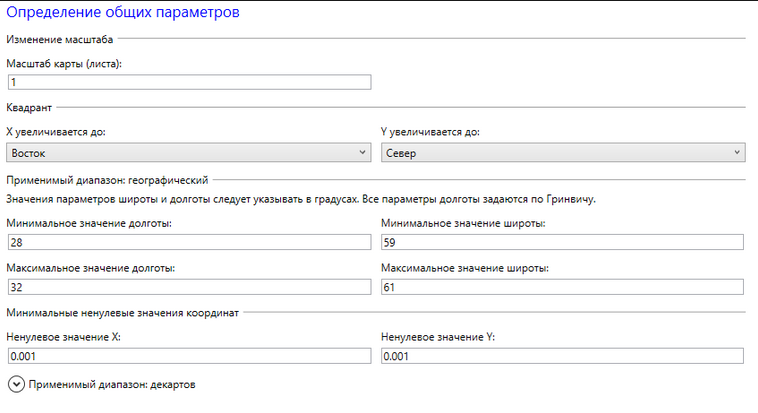The height and width of the screenshot is (413, 758).
Task: Click the 'X увеличивается до:' label
Action: tap(56, 131)
